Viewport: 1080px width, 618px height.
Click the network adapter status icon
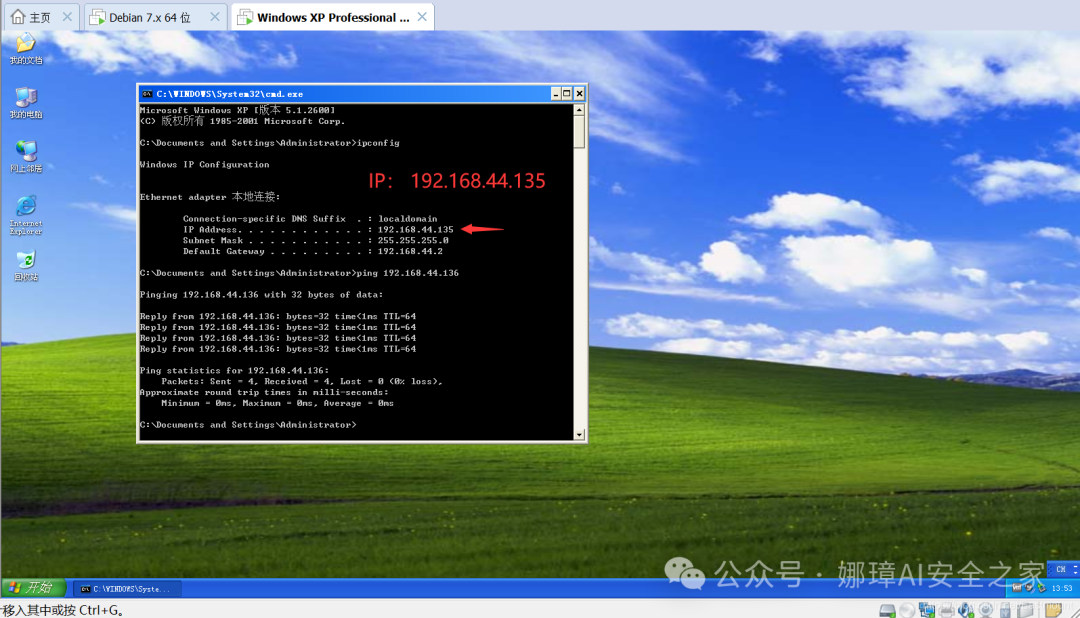click(x=926, y=610)
